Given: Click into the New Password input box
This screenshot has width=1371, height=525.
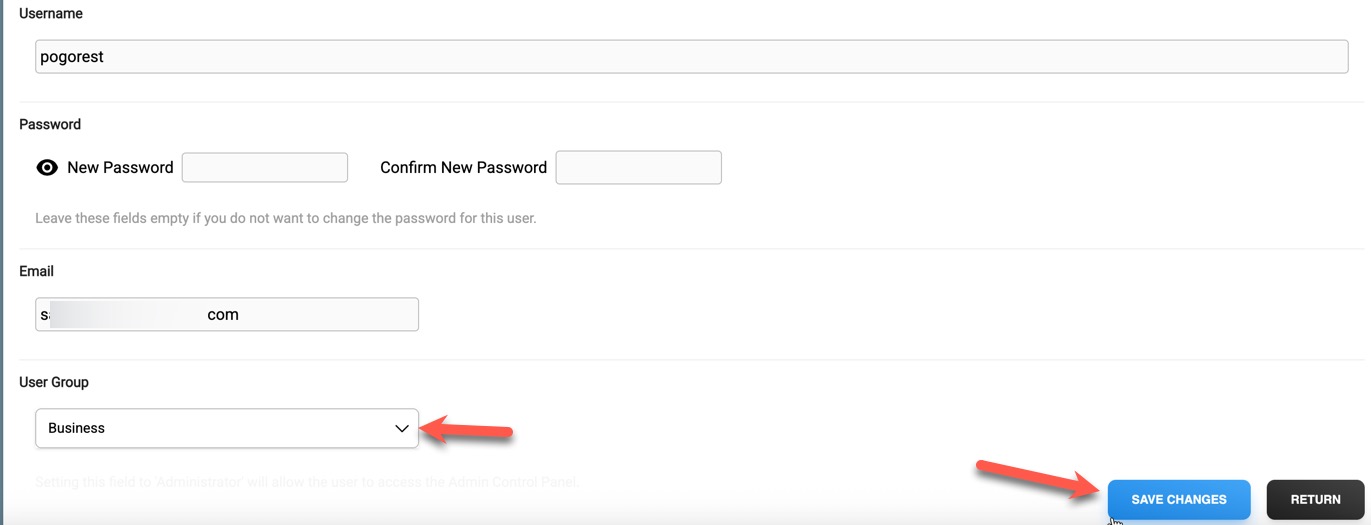Looking at the screenshot, I should coord(265,168).
